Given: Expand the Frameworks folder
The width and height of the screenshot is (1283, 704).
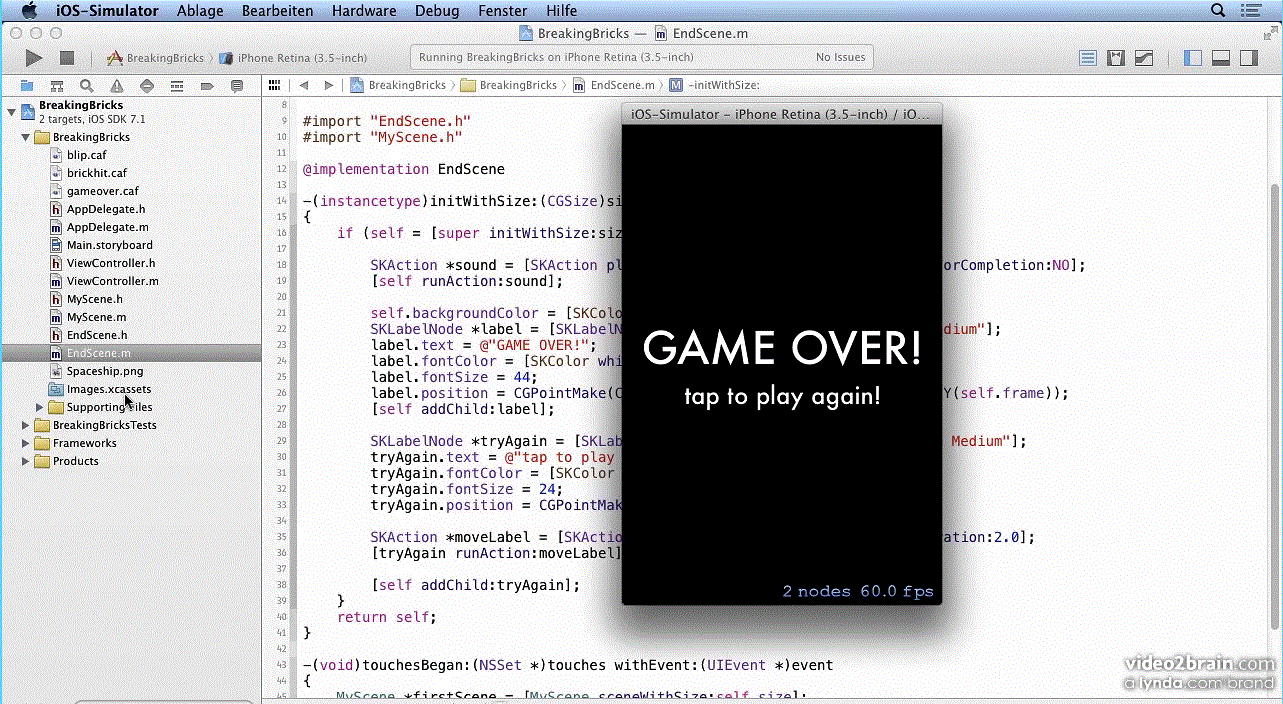Looking at the screenshot, I should coord(26,443).
